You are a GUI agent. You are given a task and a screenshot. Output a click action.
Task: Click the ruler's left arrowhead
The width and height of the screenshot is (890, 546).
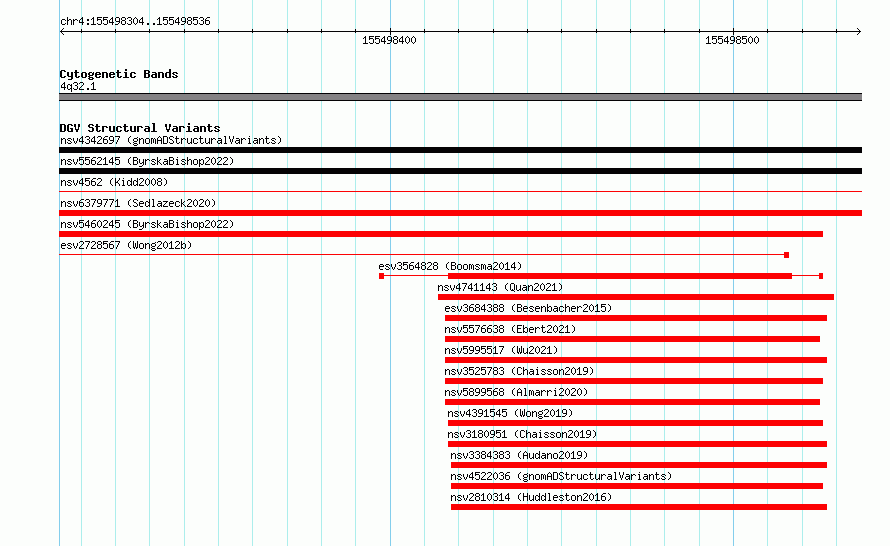(x=62, y=32)
